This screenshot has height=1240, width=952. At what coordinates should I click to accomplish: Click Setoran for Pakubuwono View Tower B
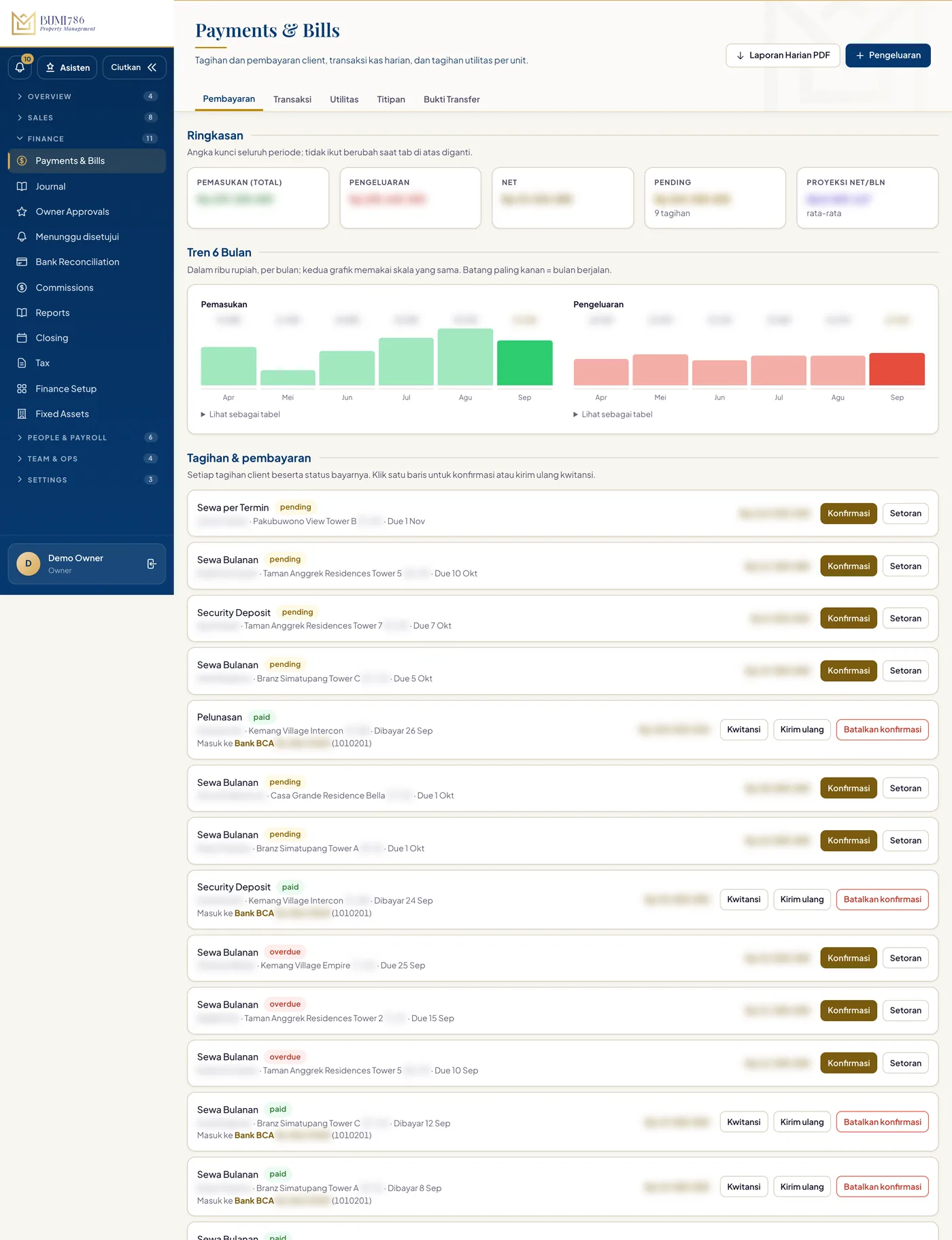[906, 513]
